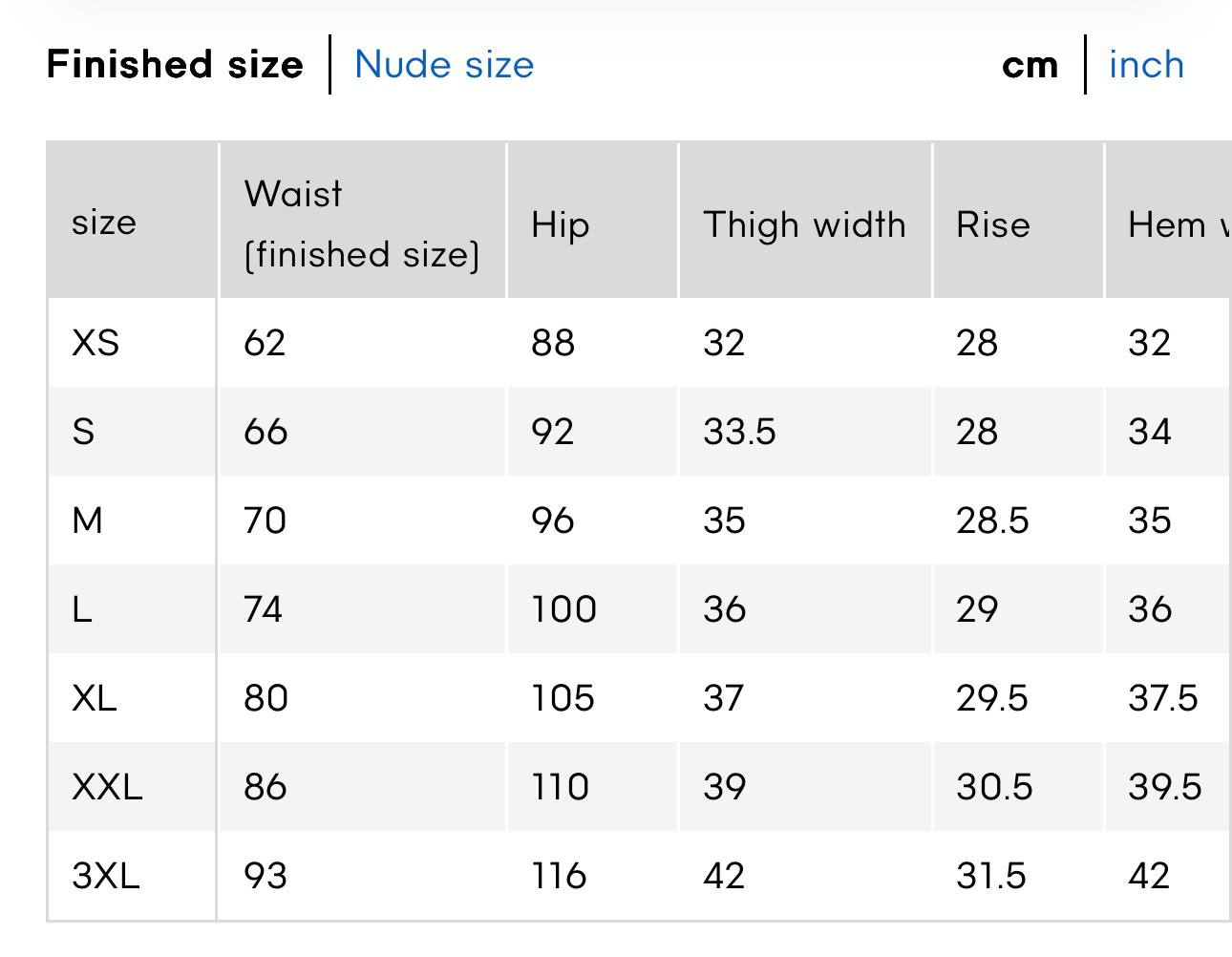The image size is (1232, 957).
Task: Click the Hip column header
Action: 561,224
